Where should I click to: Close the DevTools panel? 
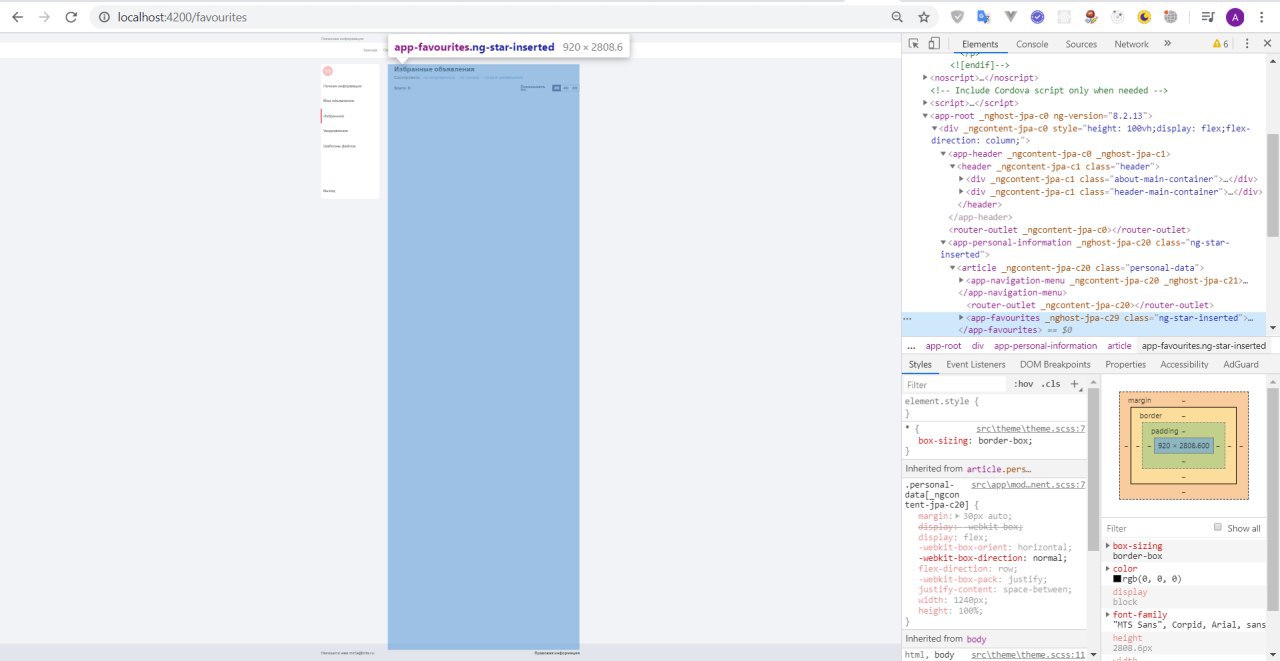click(1266, 44)
